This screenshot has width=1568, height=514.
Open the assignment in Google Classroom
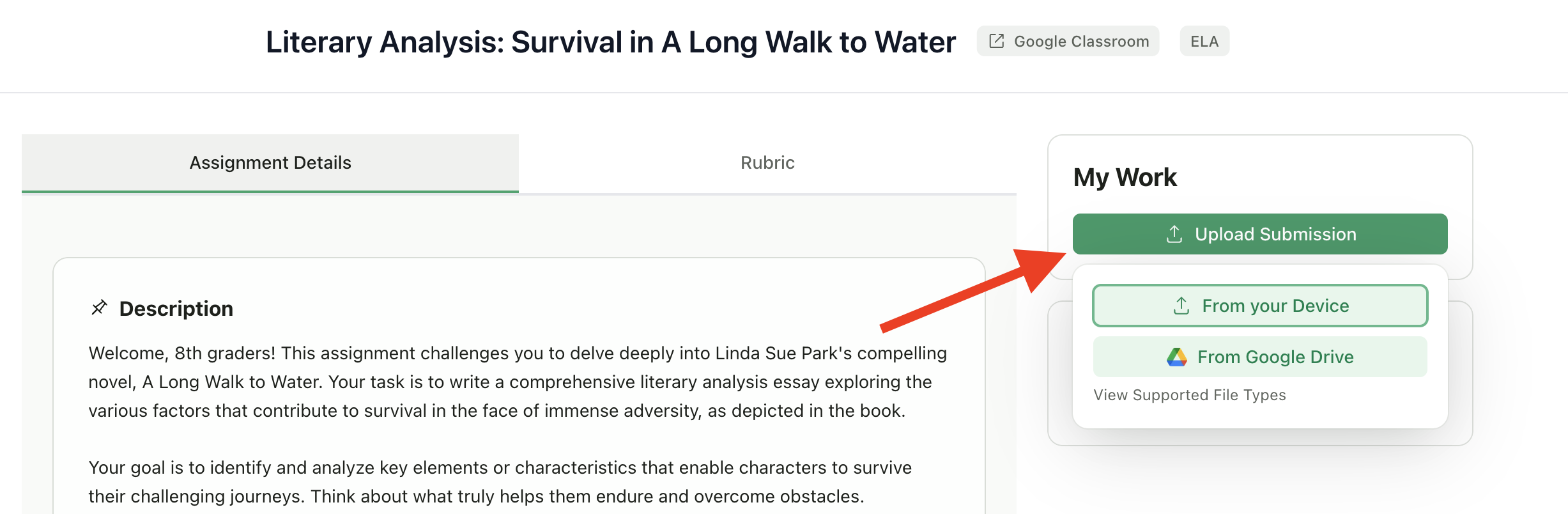(1068, 40)
